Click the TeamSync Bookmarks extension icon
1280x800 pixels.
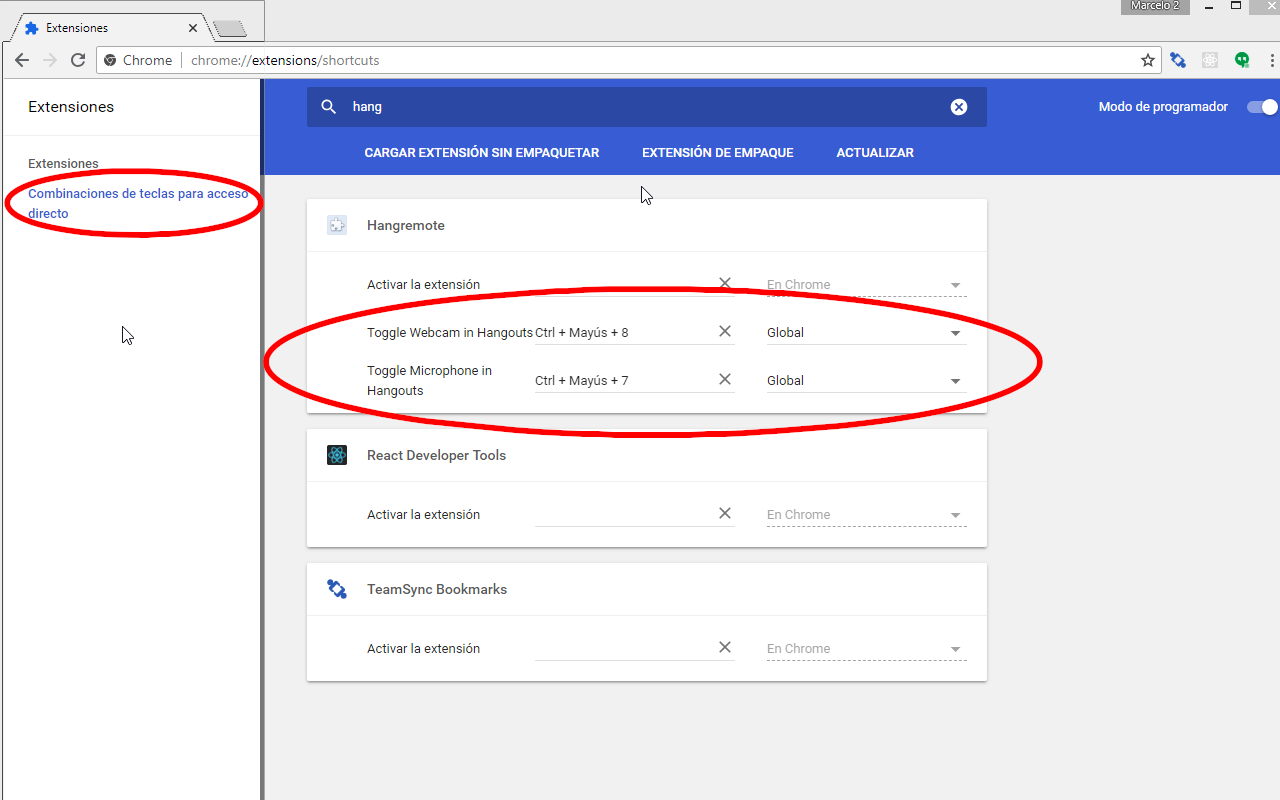(336, 588)
